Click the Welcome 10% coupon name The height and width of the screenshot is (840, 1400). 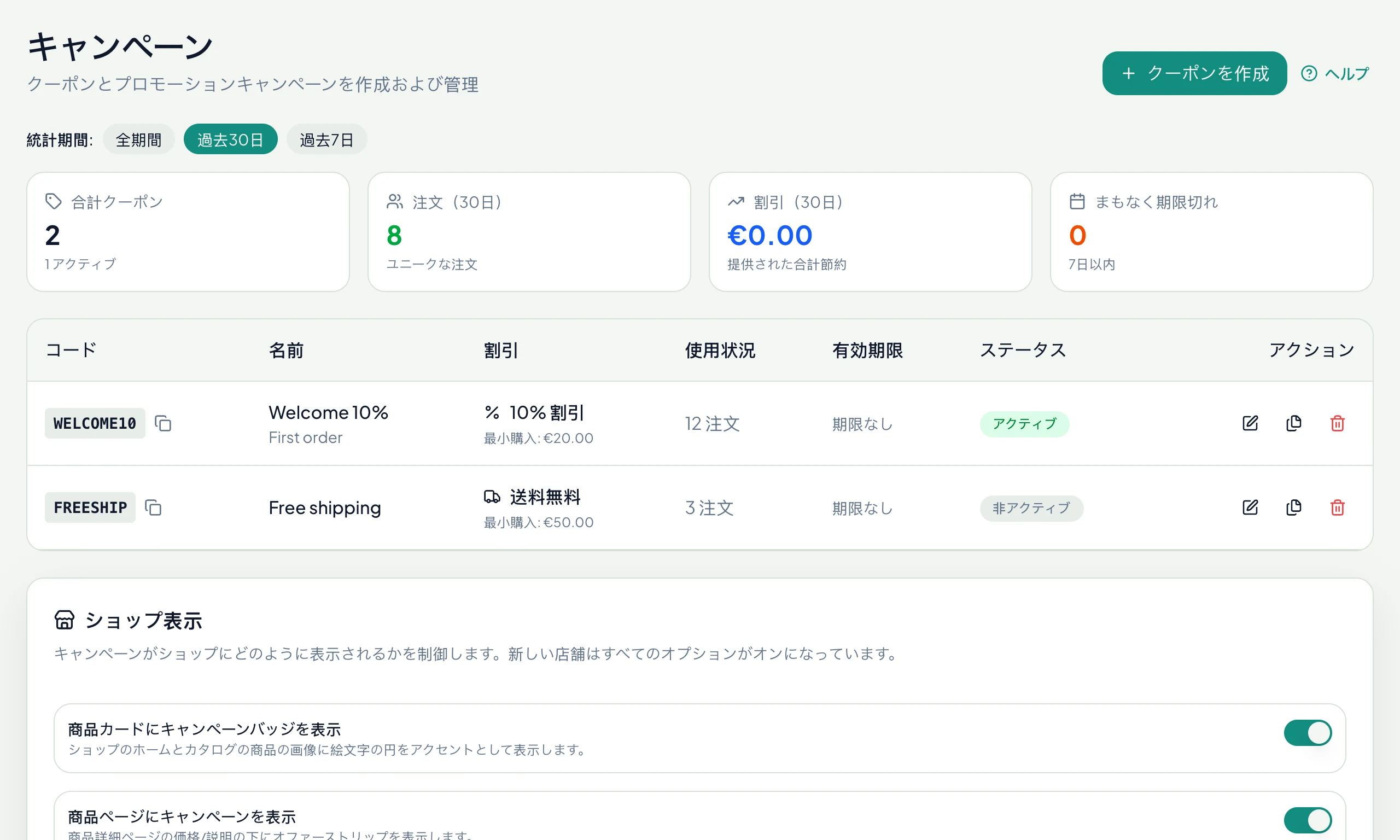(x=328, y=413)
